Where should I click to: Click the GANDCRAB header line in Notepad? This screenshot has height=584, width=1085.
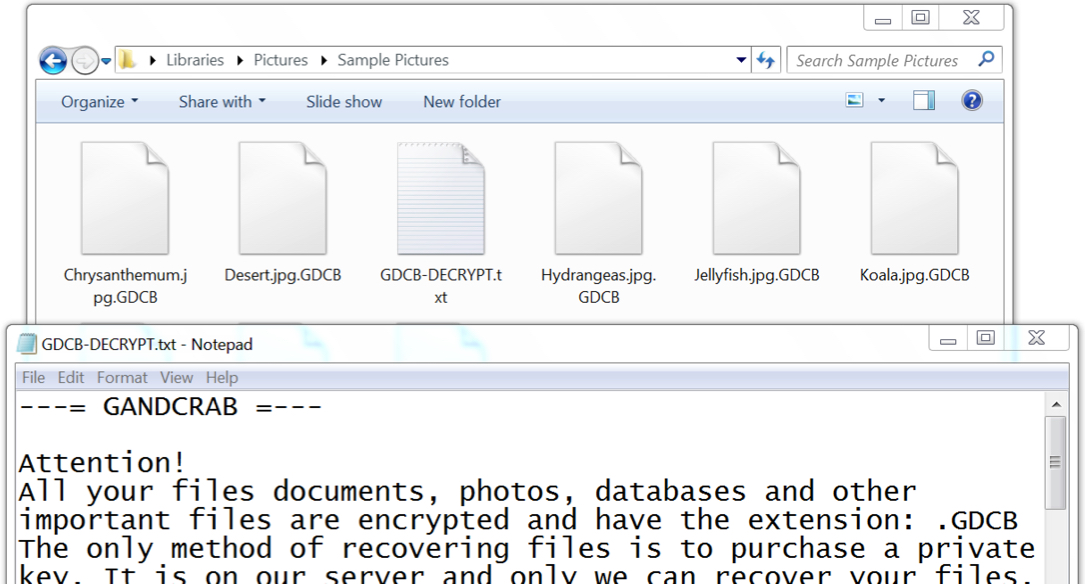click(171, 407)
